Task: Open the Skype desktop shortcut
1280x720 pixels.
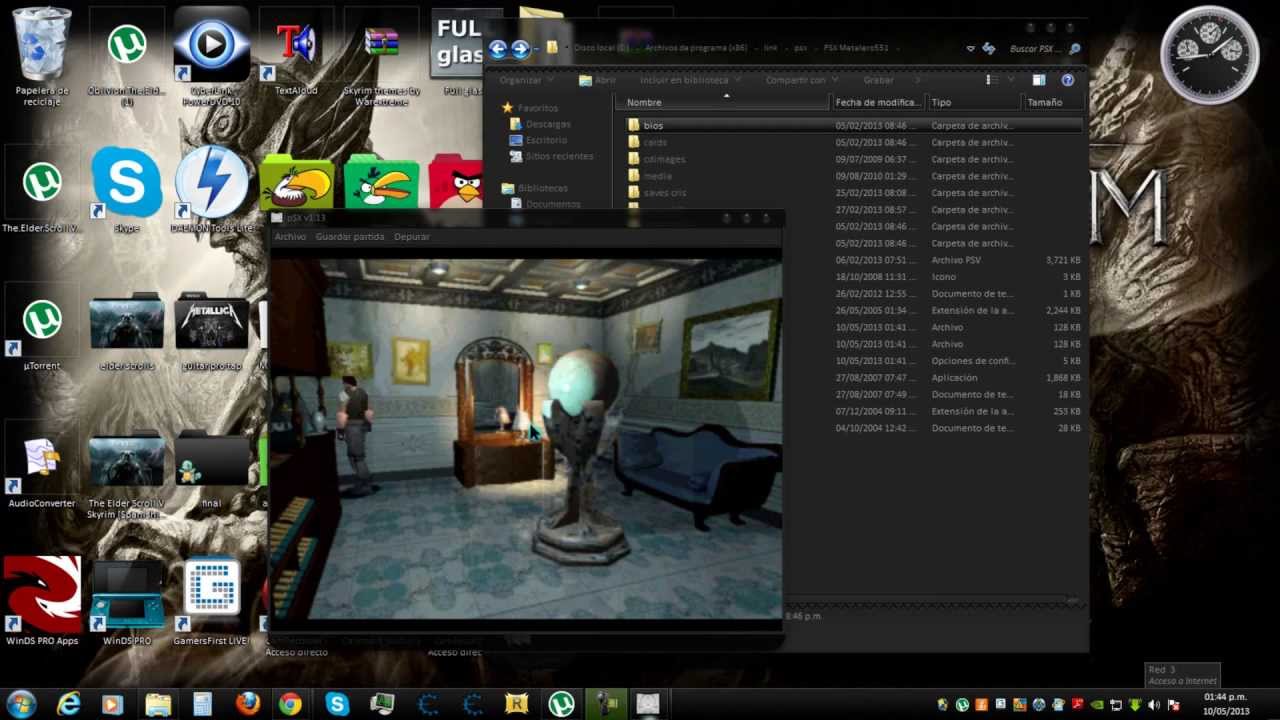Action: tap(127, 190)
